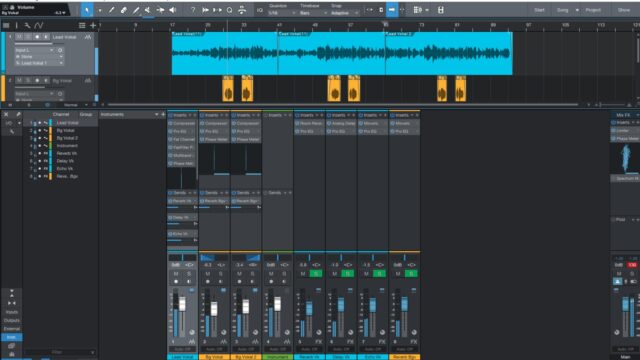Disable solo on Echo Vk channel 7
Image resolution: width=640 pixels, height=360 pixels.
click(x=379, y=273)
